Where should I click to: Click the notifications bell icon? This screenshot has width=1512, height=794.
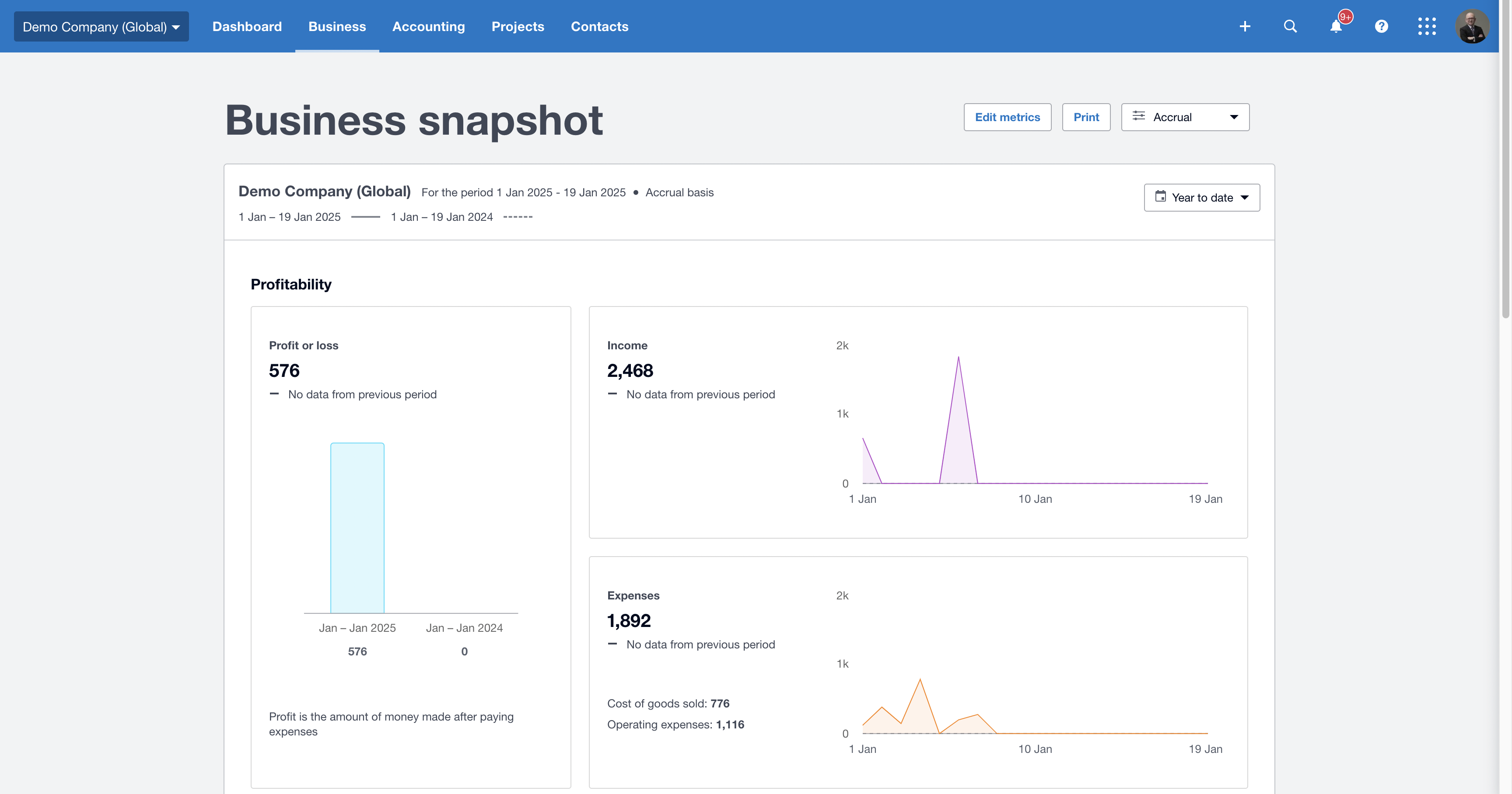coord(1336,26)
